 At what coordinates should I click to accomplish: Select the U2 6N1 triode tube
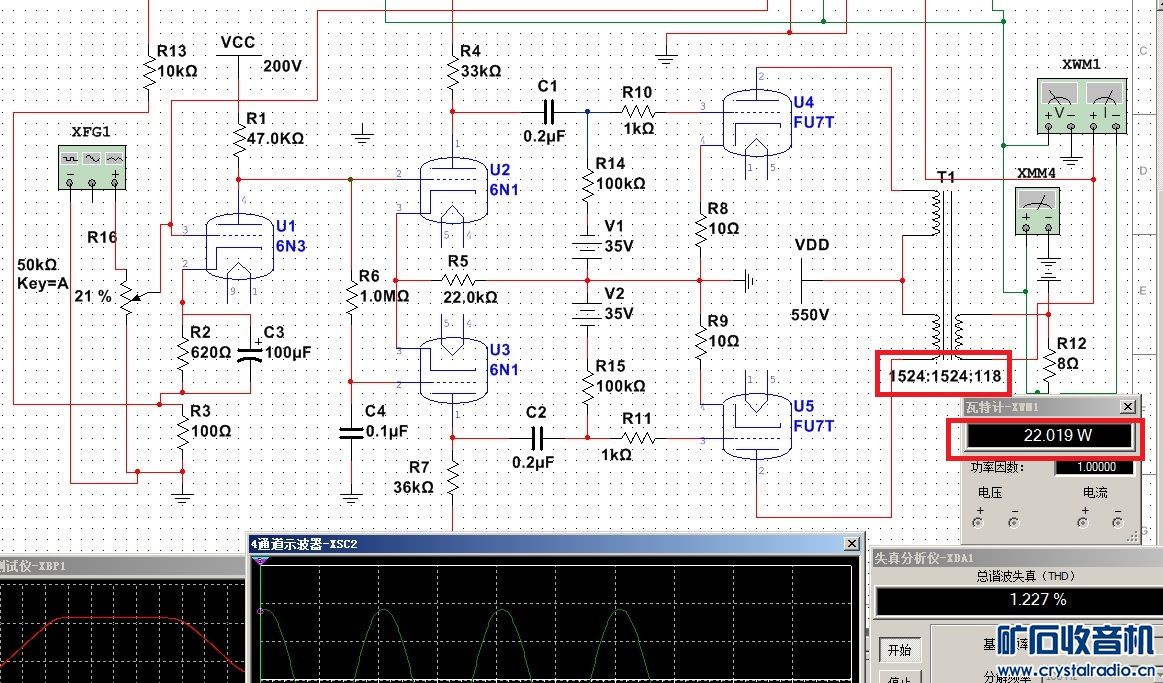tap(451, 190)
